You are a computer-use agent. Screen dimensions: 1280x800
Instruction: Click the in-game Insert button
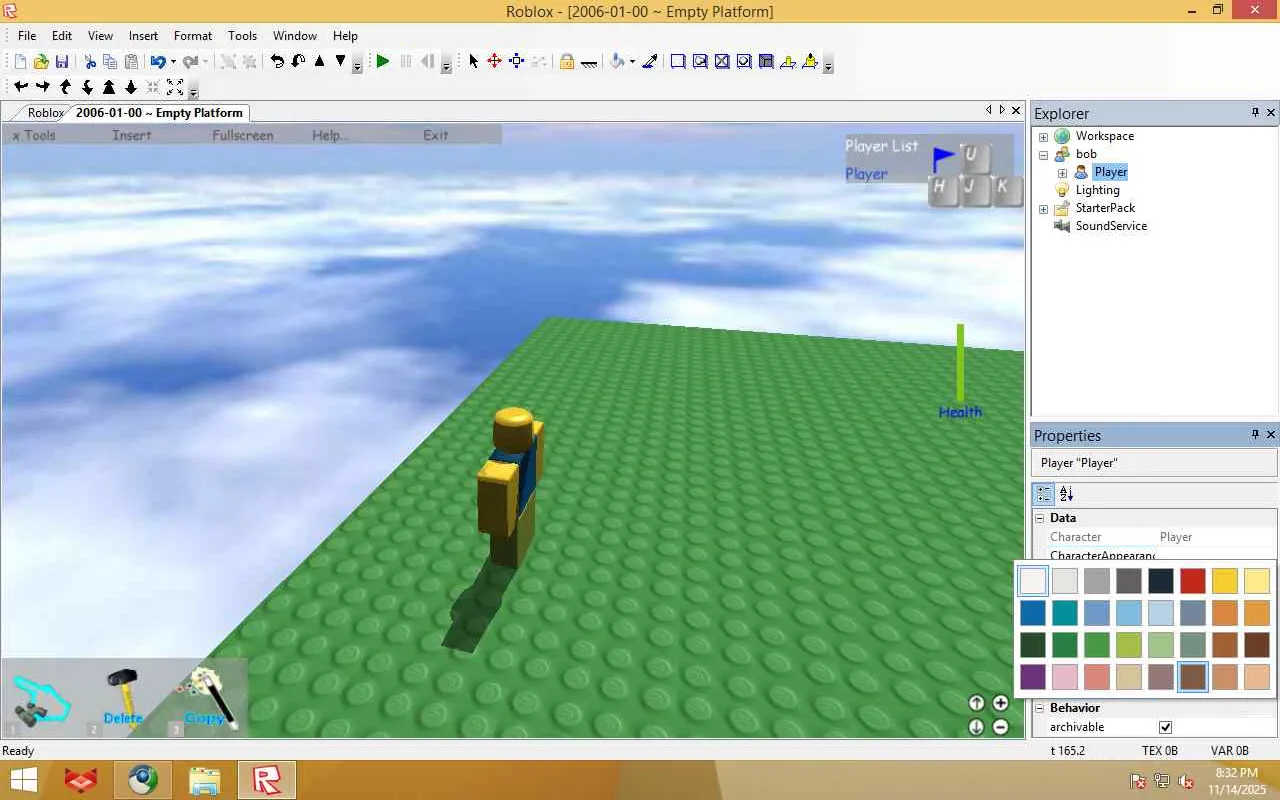132,135
